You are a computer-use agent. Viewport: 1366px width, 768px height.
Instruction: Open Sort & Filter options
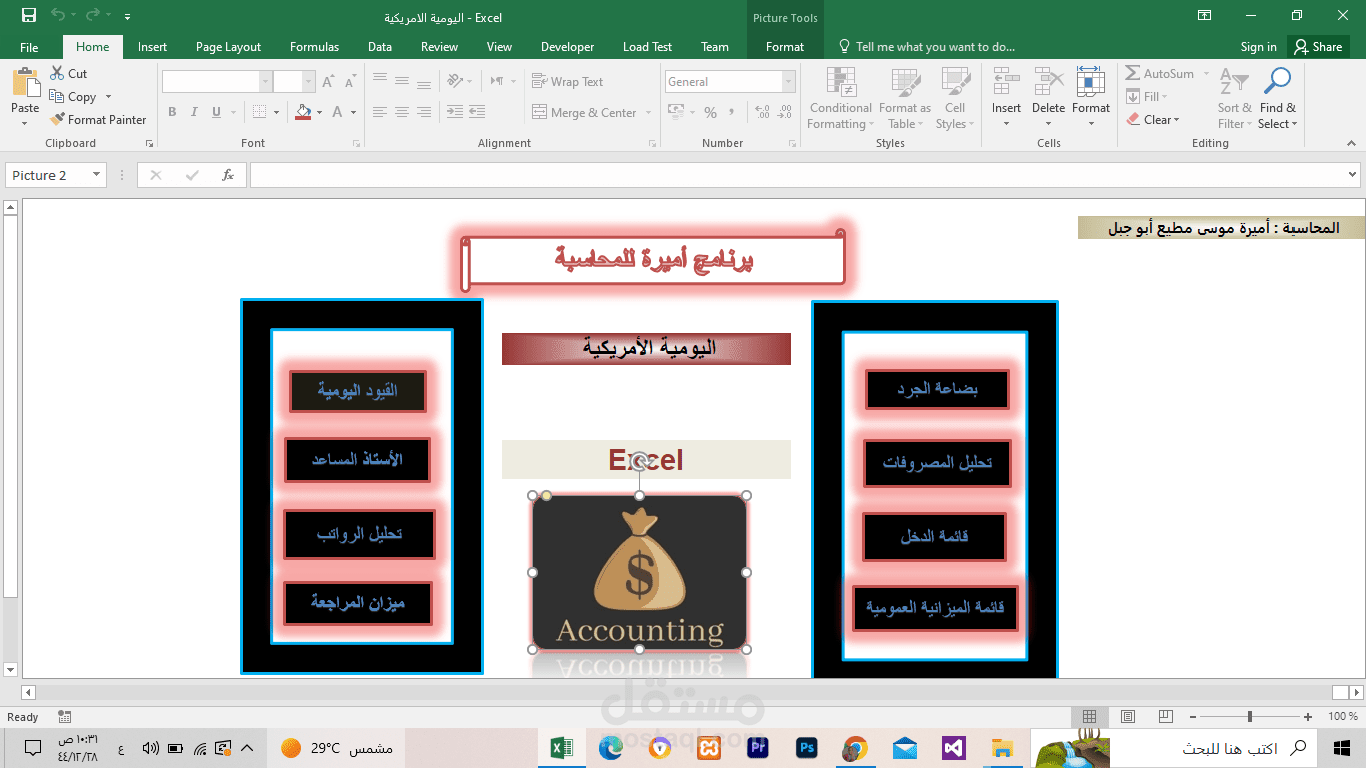click(x=1233, y=98)
